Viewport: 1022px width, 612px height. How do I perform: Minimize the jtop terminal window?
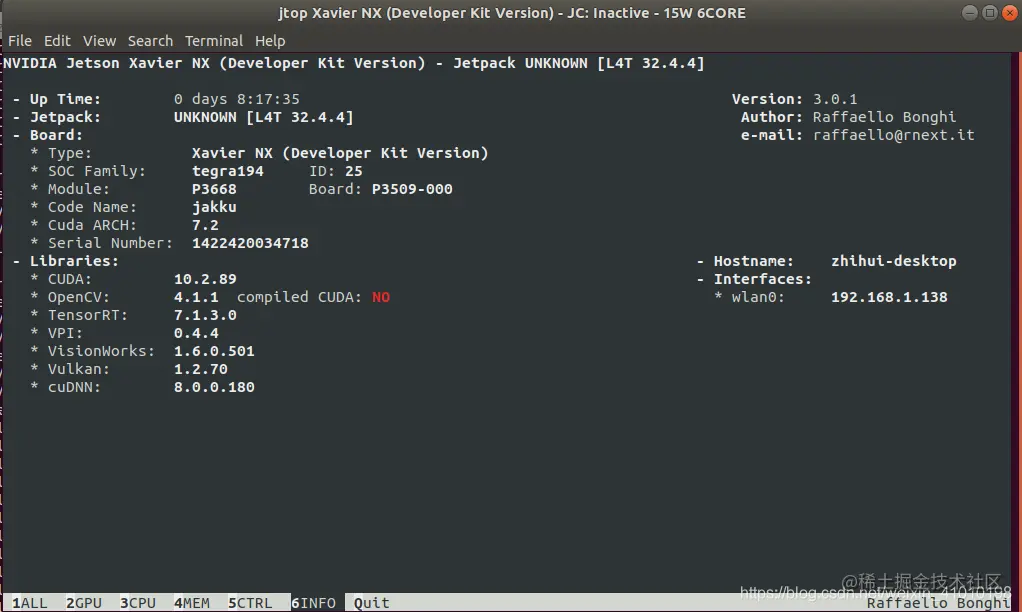pos(970,13)
